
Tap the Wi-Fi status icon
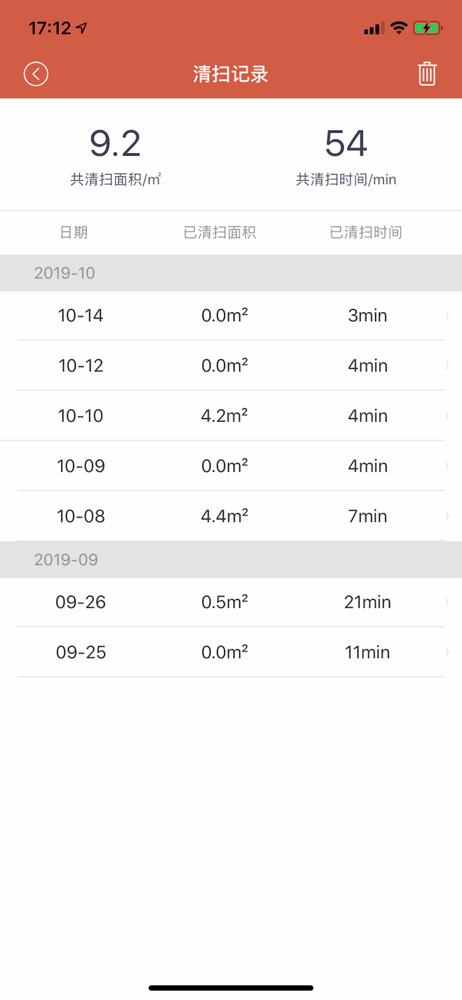click(x=399, y=28)
